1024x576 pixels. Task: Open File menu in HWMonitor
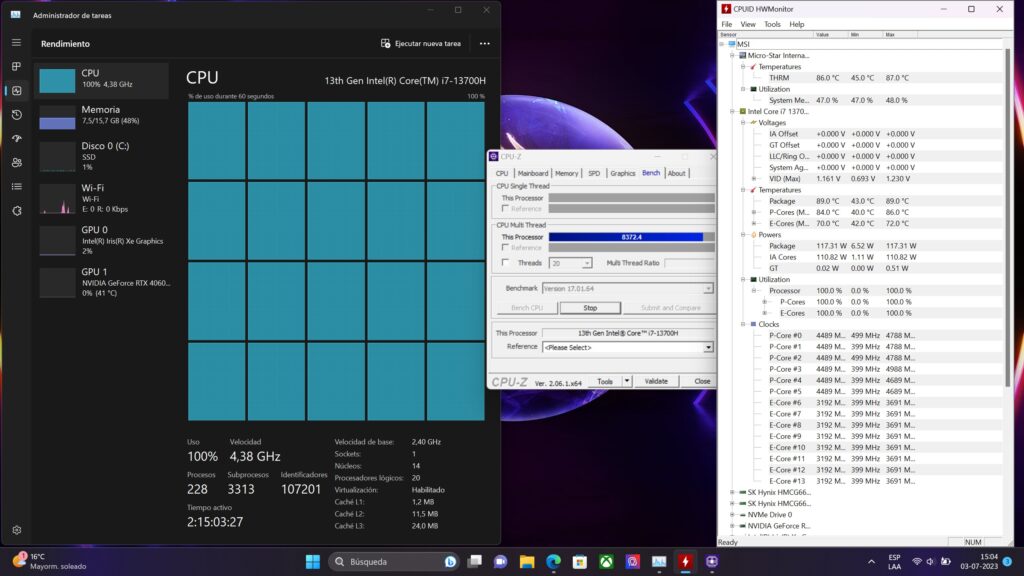click(727, 24)
